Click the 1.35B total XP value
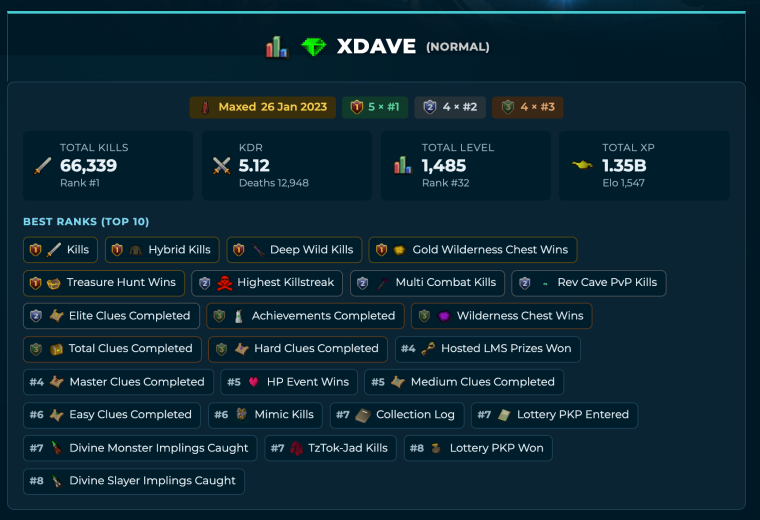The height and width of the screenshot is (520, 760). coord(624,166)
